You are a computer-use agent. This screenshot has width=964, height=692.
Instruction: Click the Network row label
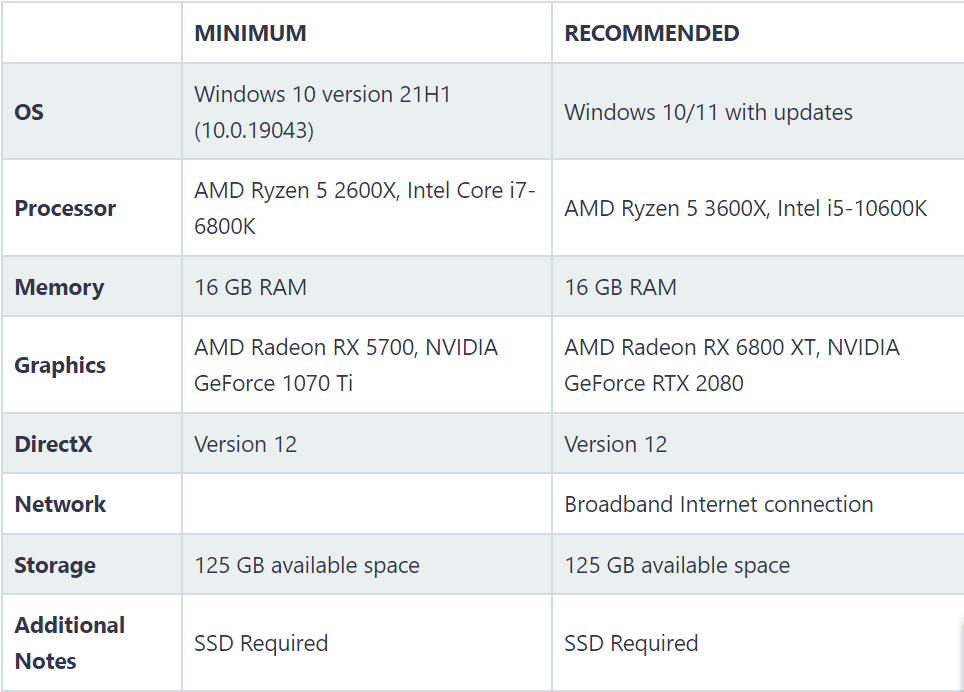(60, 504)
